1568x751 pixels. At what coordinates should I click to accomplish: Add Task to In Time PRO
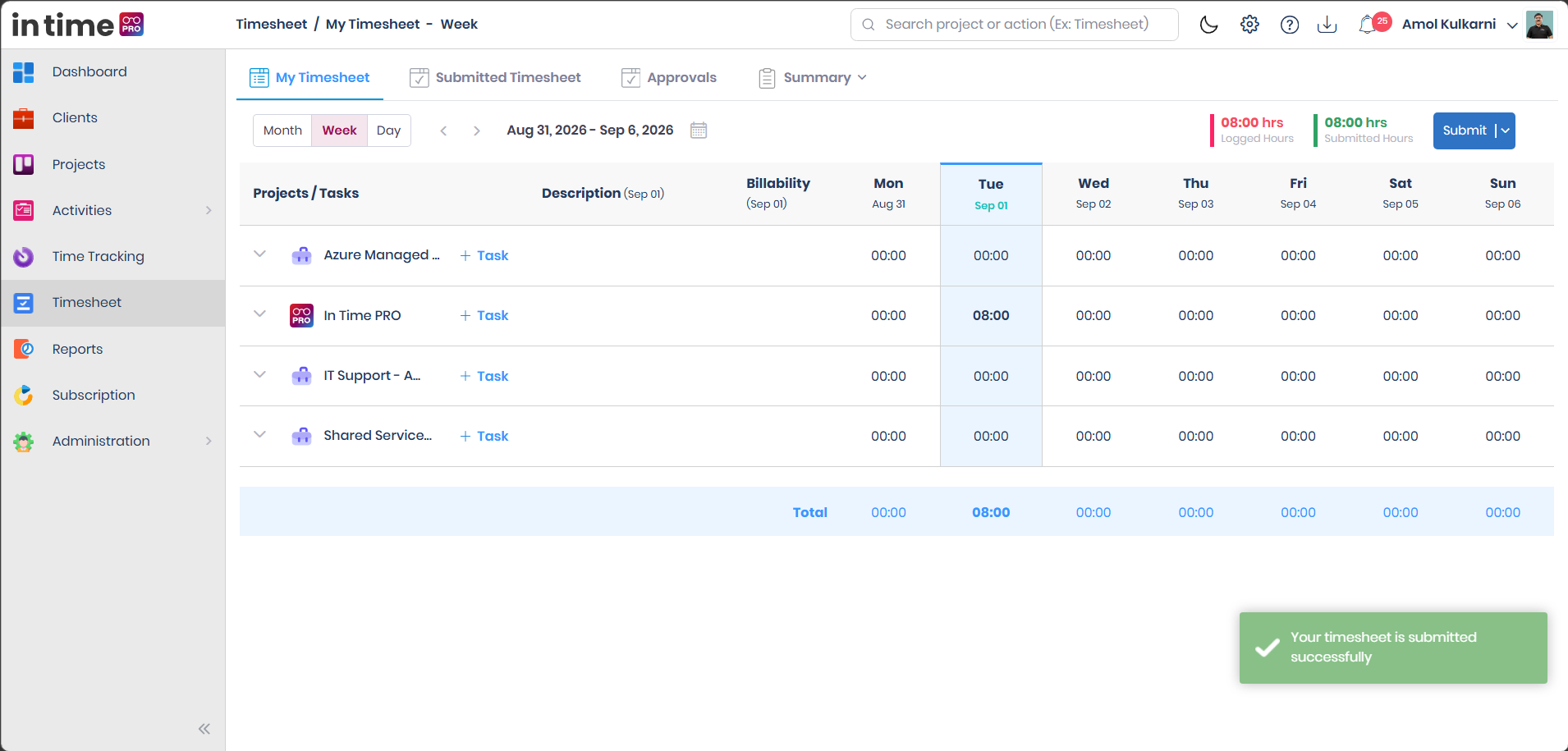click(x=484, y=315)
